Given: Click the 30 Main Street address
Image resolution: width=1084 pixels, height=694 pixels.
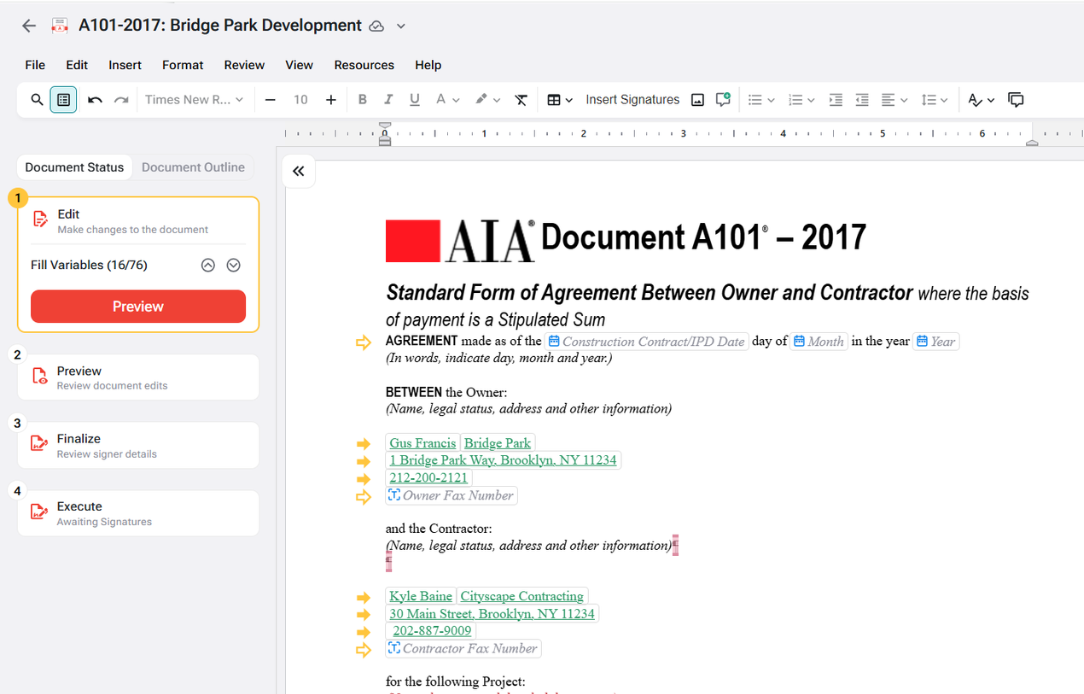Looking at the screenshot, I should point(492,614).
